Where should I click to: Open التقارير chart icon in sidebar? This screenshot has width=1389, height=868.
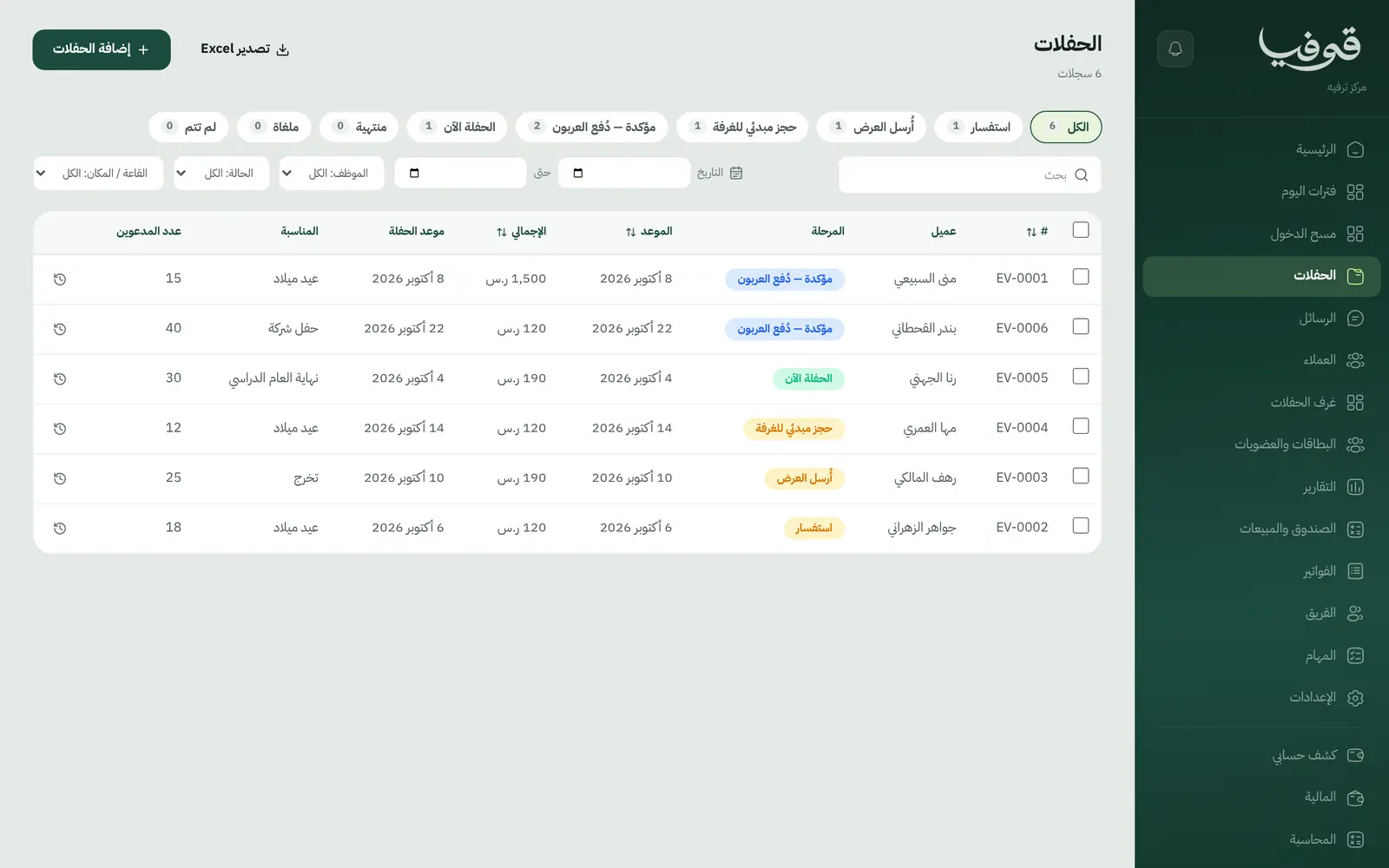tap(1355, 487)
